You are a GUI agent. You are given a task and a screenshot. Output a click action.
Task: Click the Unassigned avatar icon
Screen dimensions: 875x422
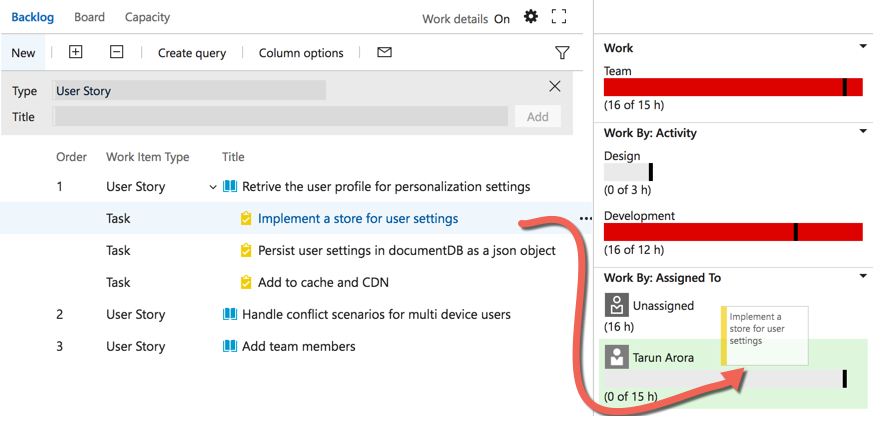617,305
